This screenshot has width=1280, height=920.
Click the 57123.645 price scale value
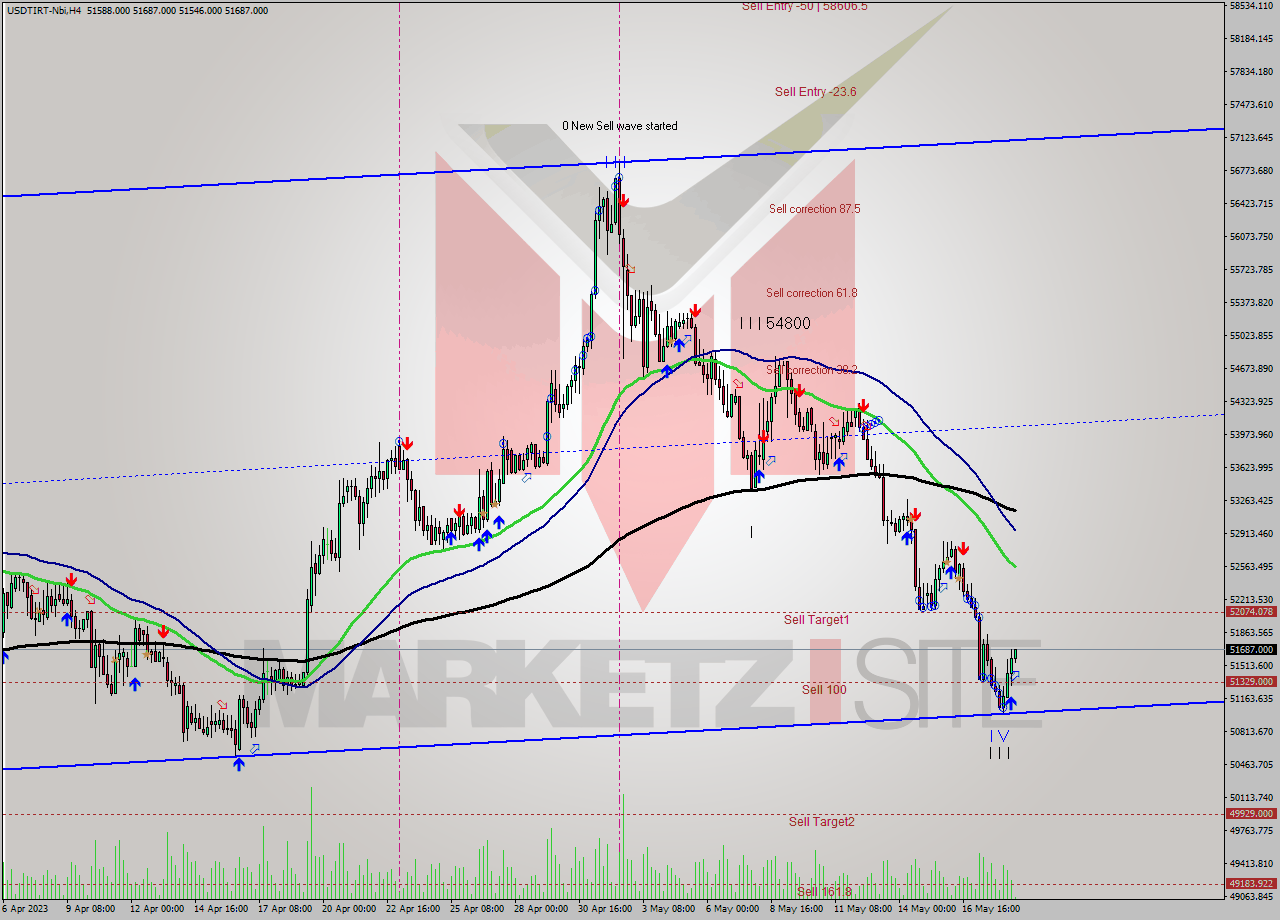click(1251, 138)
